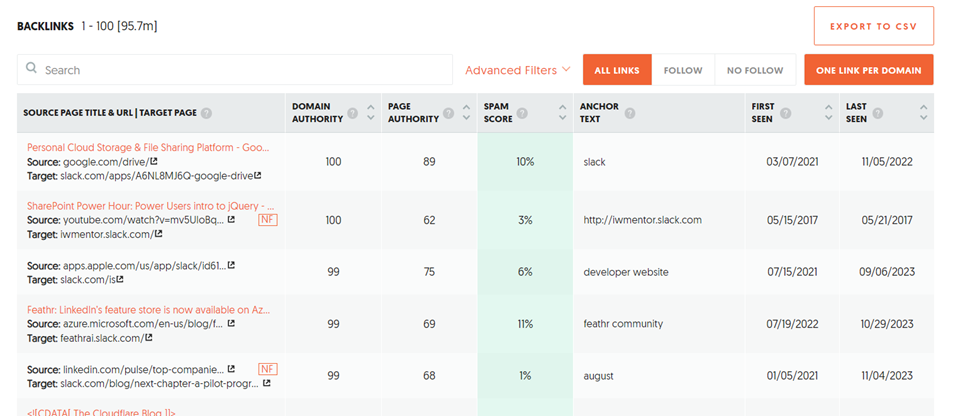Sort table by Last Seen arrows
975x416 pixels.
[923, 113]
